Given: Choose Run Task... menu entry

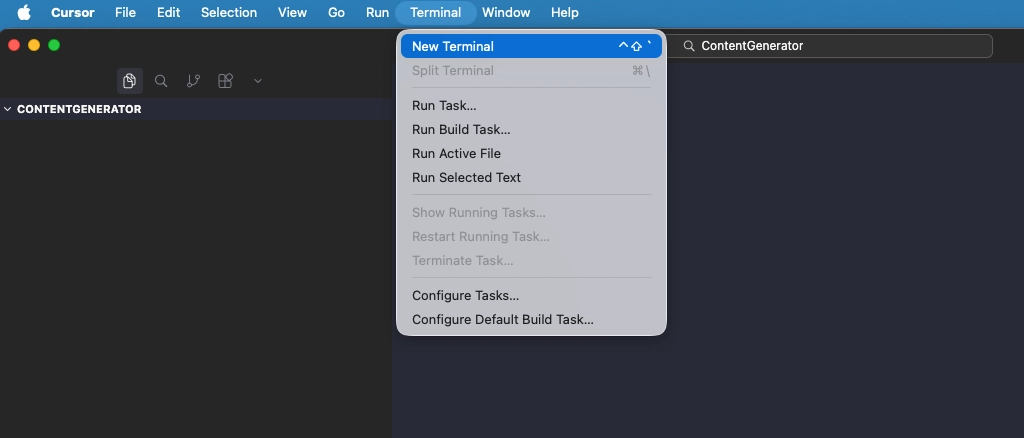Looking at the screenshot, I should (444, 105).
